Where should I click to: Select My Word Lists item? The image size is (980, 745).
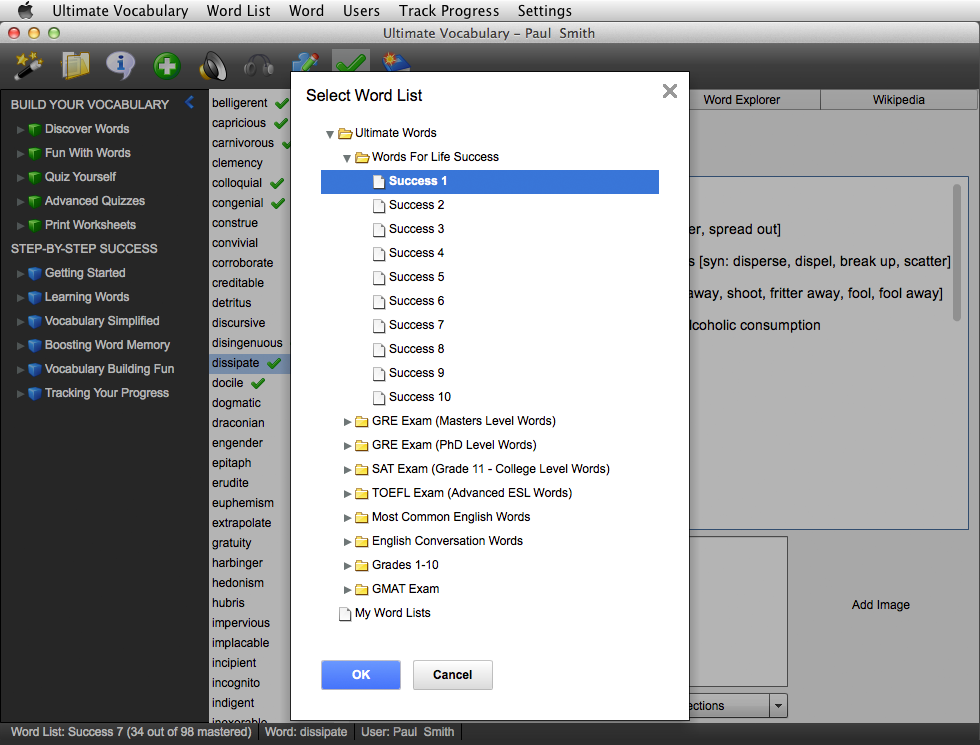392,613
